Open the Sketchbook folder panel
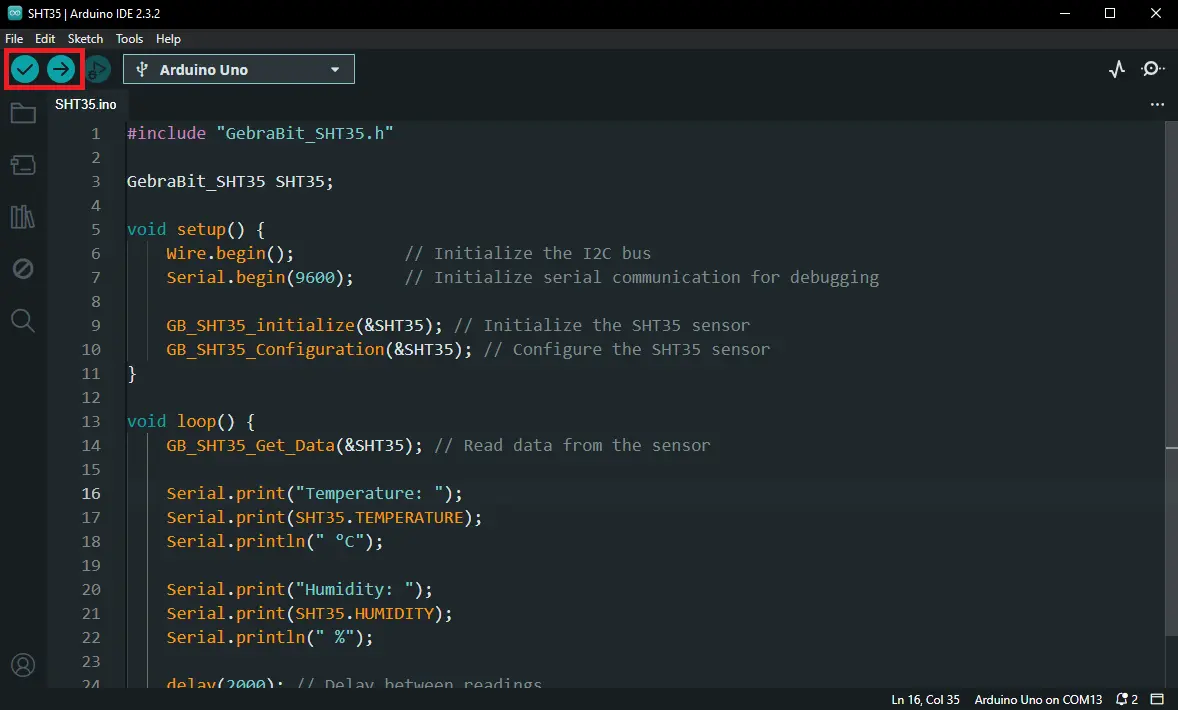Image resolution: width=1178 pixels, height=710 pixels. (x=23, y=113)
